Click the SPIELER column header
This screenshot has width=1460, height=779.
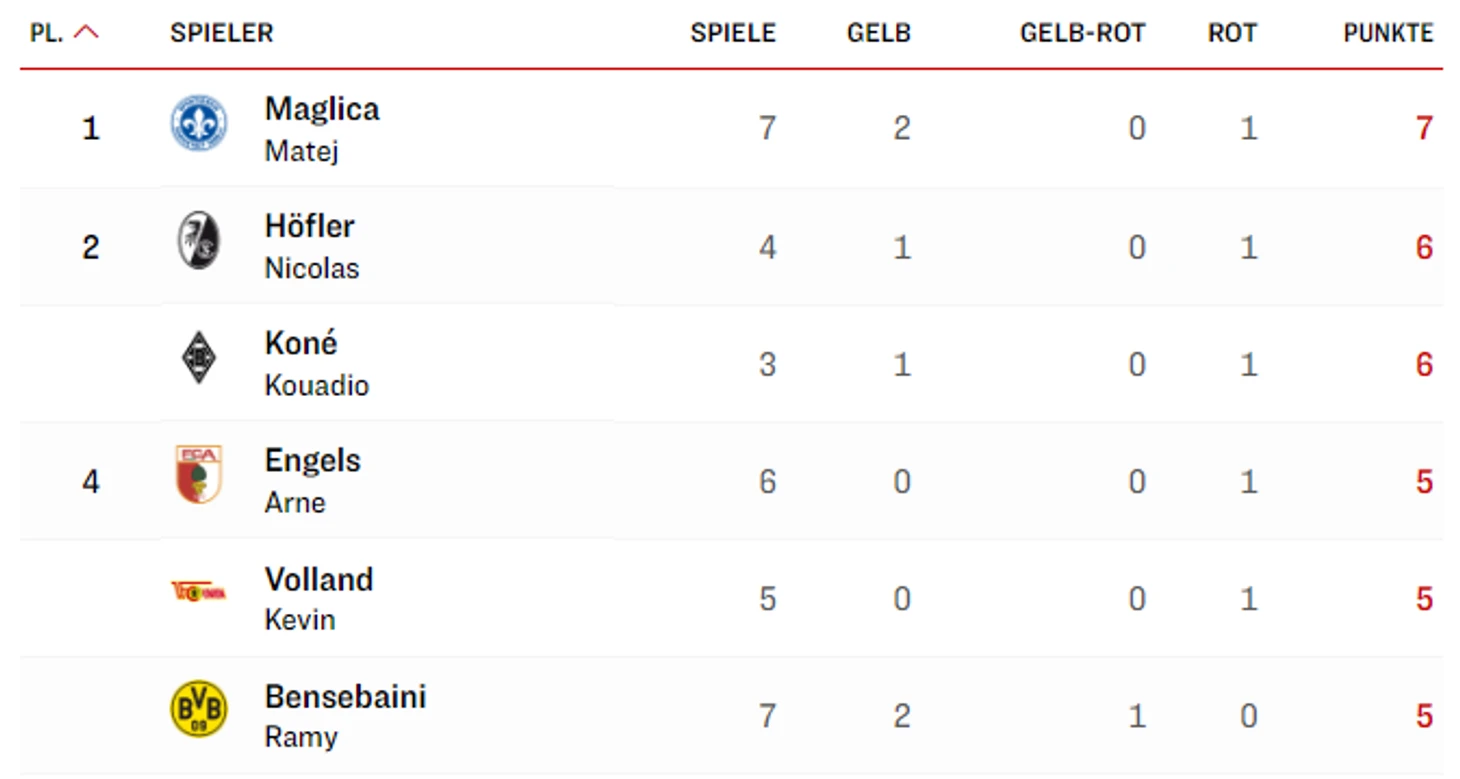click(x=221, y=33)
